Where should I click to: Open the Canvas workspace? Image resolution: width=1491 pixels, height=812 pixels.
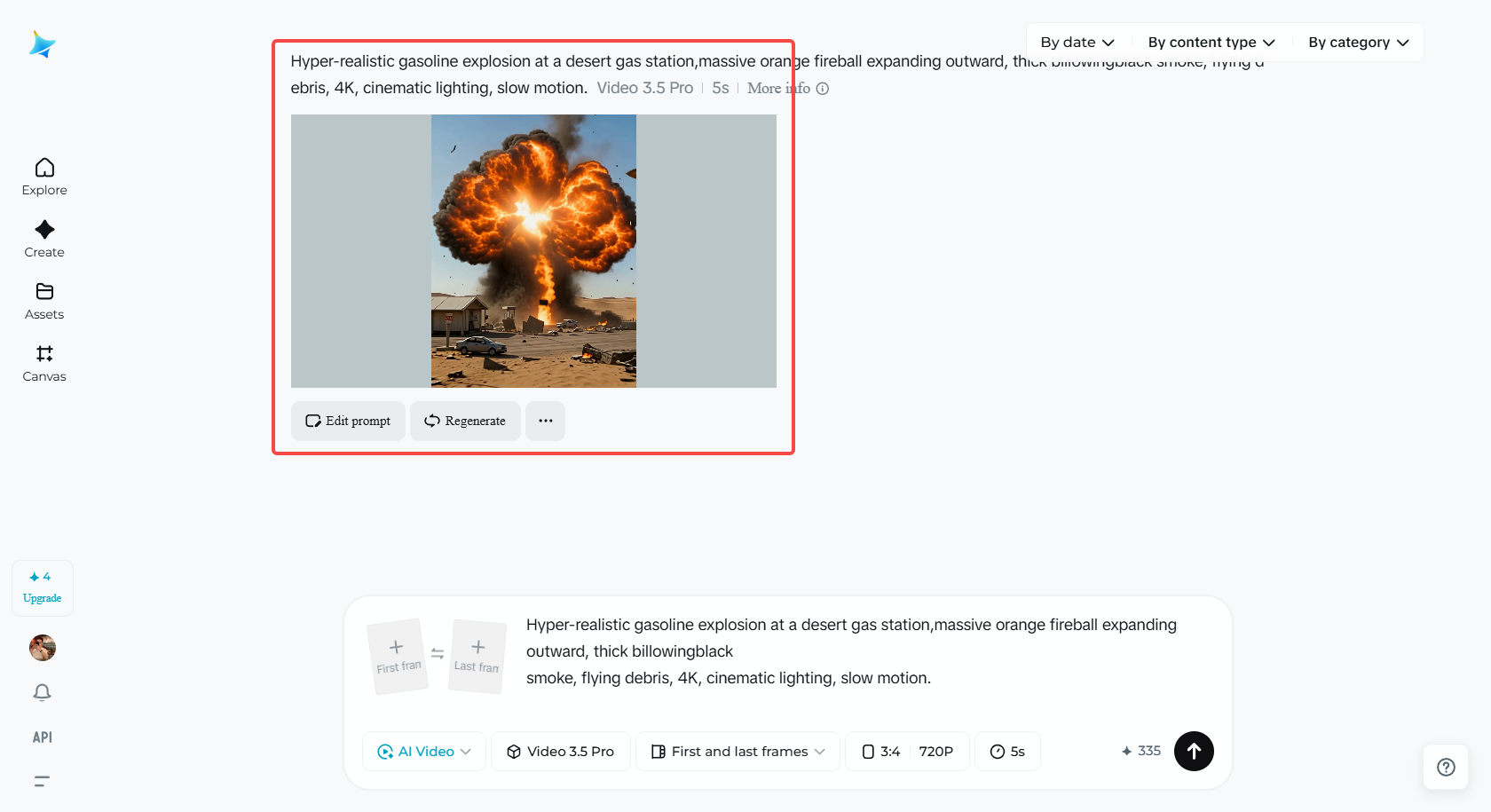(43, 363)
